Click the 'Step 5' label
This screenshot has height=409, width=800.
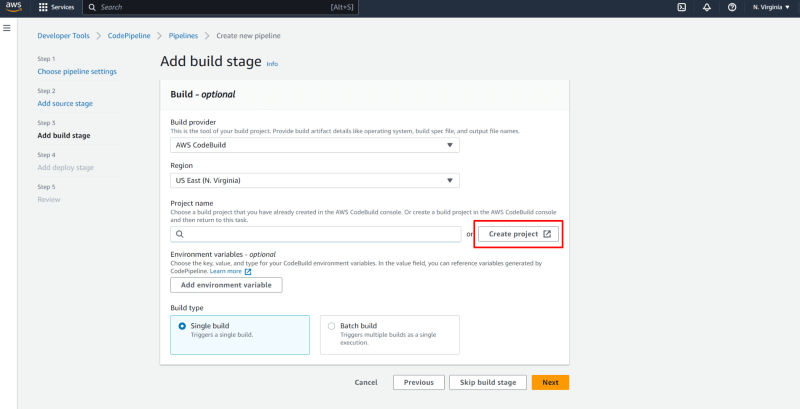46,187
